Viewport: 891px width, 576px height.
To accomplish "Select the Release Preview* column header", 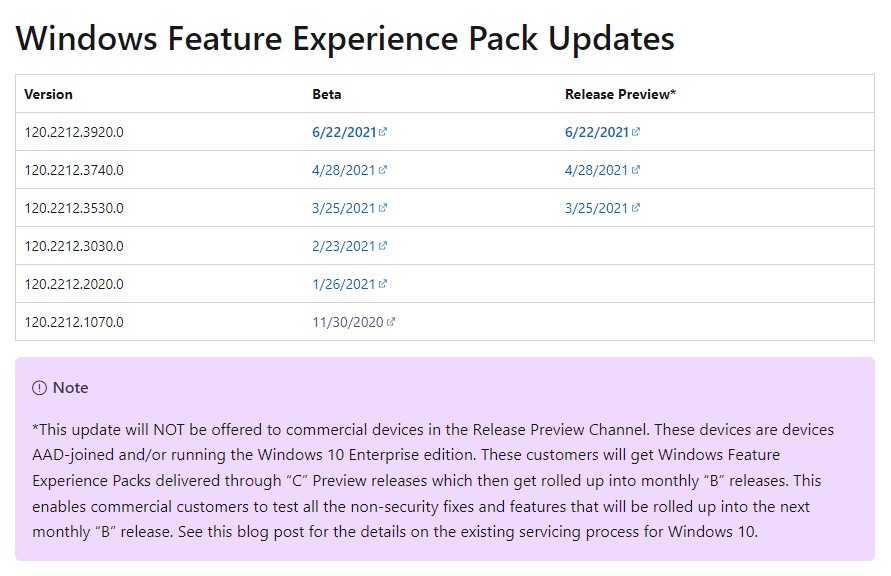I will (x=620, y=94).
